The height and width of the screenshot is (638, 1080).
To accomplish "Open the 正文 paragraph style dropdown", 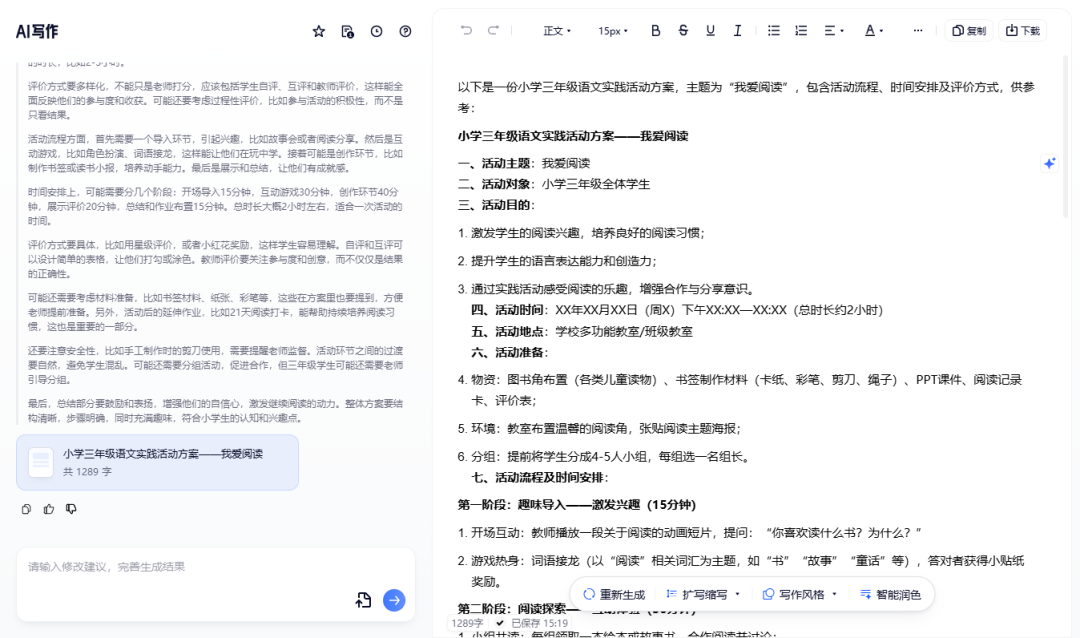I will pyautogui.click(x=557, y=31).
